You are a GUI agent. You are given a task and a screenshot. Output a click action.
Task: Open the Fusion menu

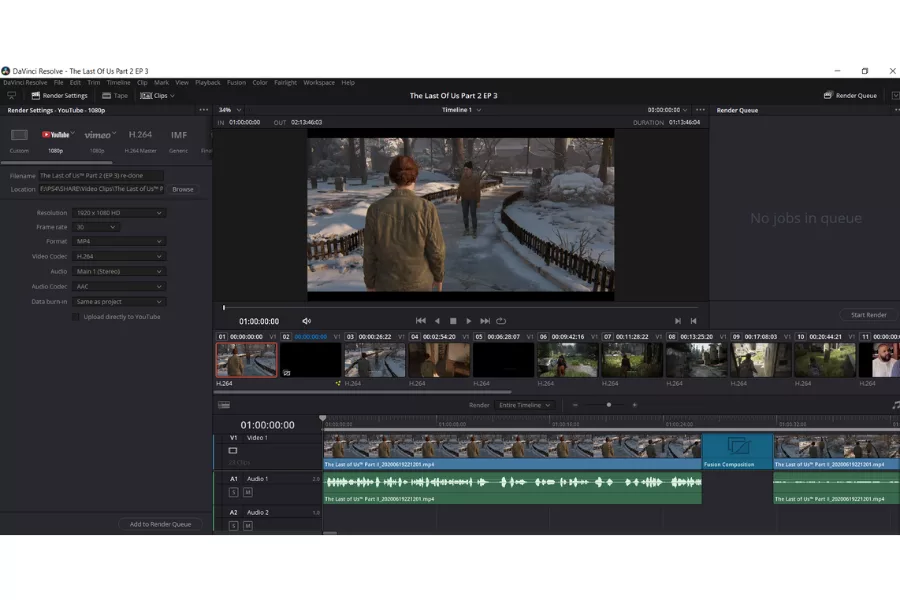click(x=236, y=83)
